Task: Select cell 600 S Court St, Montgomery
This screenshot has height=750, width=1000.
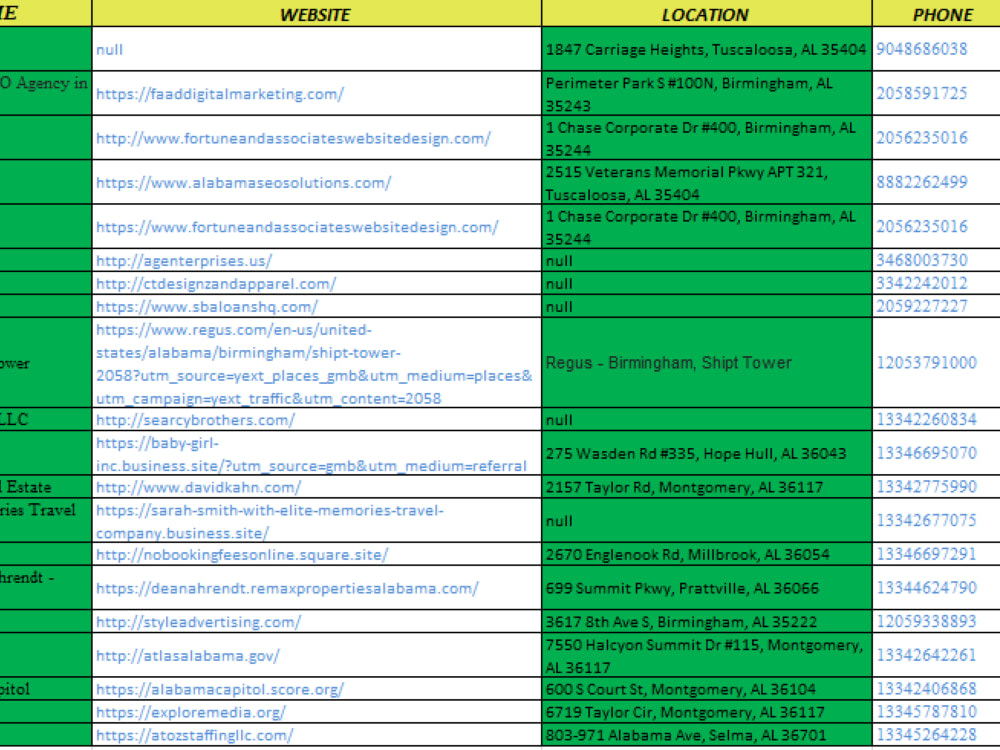Action: (x=706, y=689)
